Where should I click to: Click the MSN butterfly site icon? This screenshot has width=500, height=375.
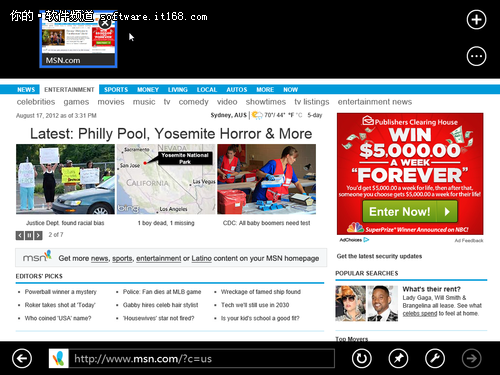click(59, 359)
